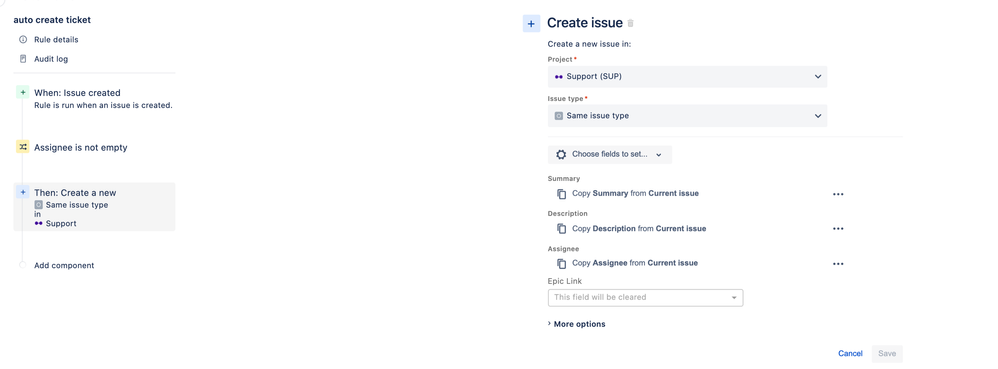The width and height of the screenshot is (998, 369).
Task: Open the Audit log document icon
Action: (23, 59)
